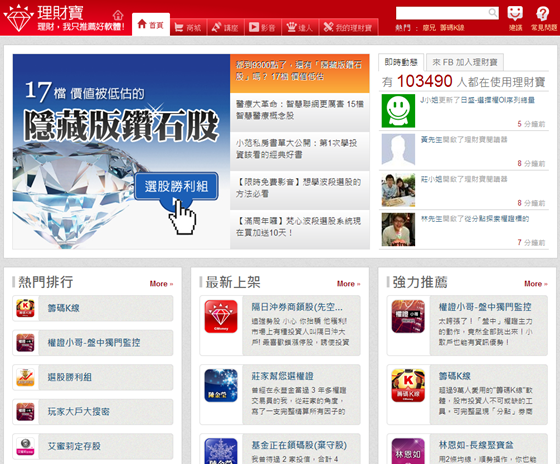The height and width of the screenshot is (464, 560).
Task: Click 莊小姐's photo avatar
Action: 398,190
